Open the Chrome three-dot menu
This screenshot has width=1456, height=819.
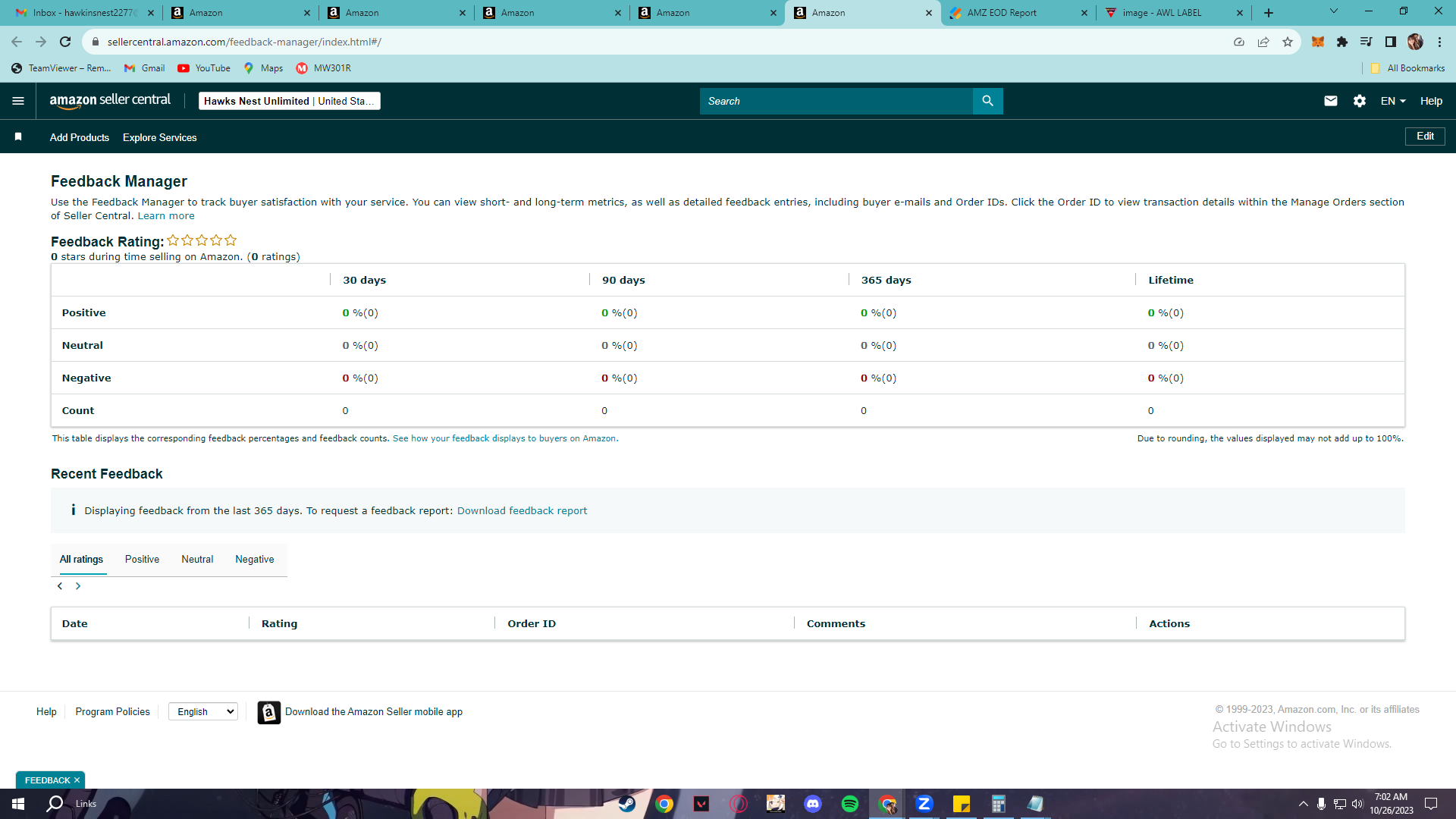[x=1439, y=42]
